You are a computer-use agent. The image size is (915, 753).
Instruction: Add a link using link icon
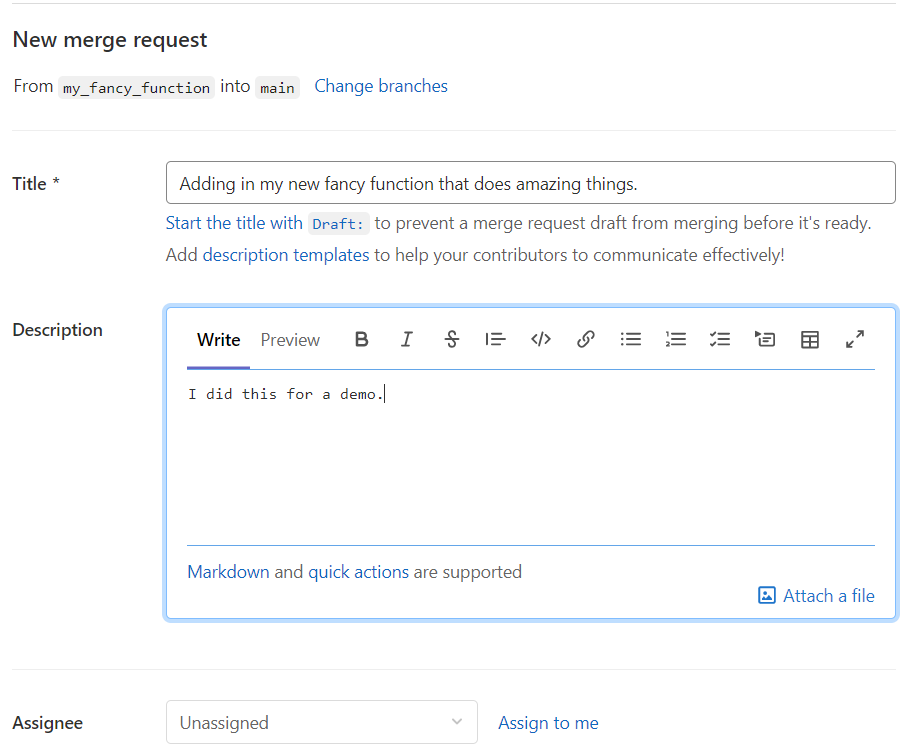click(586, 340)
